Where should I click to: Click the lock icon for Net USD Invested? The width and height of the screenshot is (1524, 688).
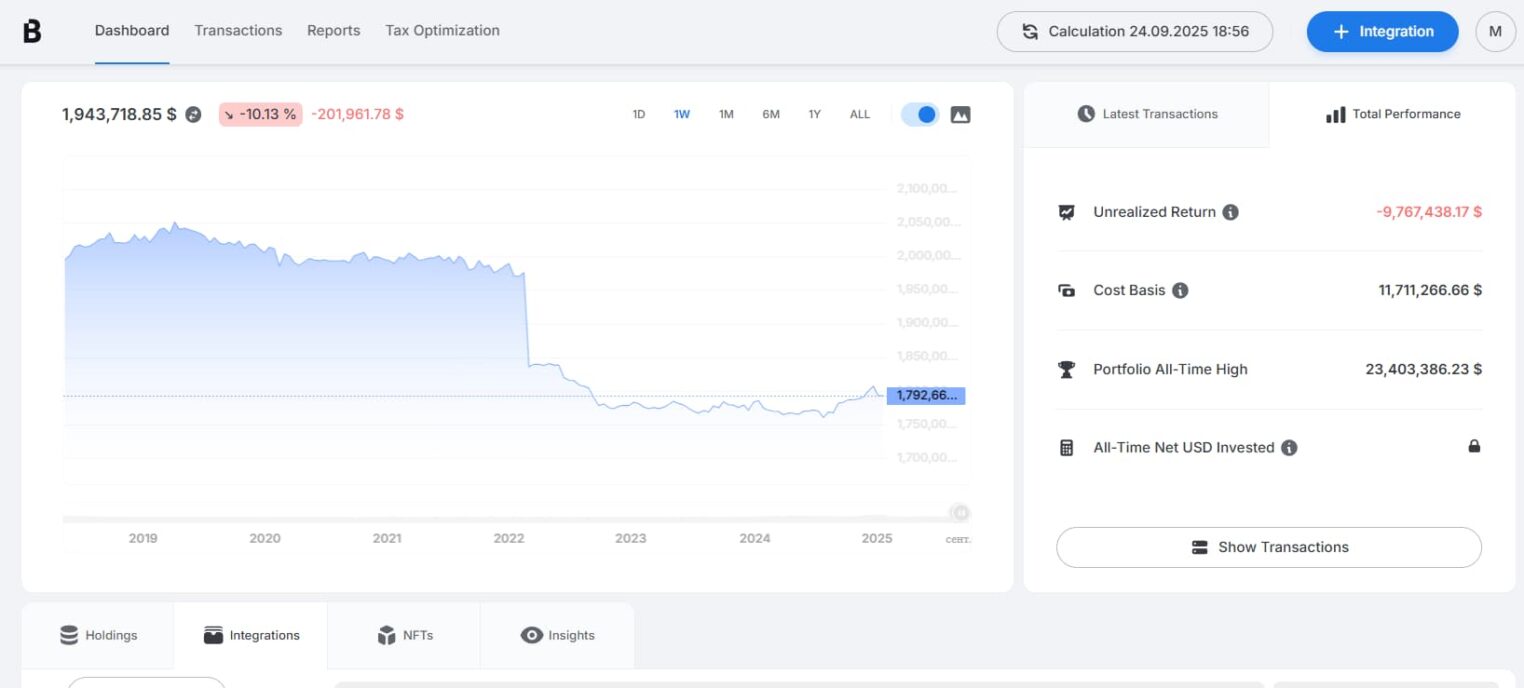pos(1473,447)
